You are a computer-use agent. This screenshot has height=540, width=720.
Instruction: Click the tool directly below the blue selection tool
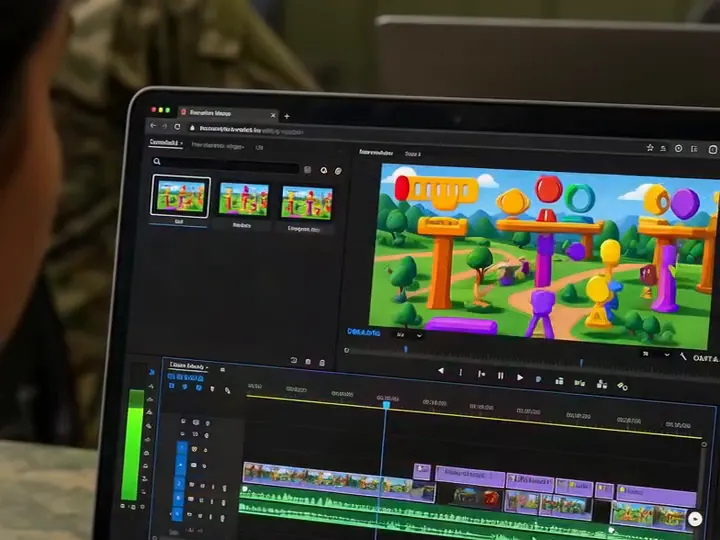(x=151, y=386)
